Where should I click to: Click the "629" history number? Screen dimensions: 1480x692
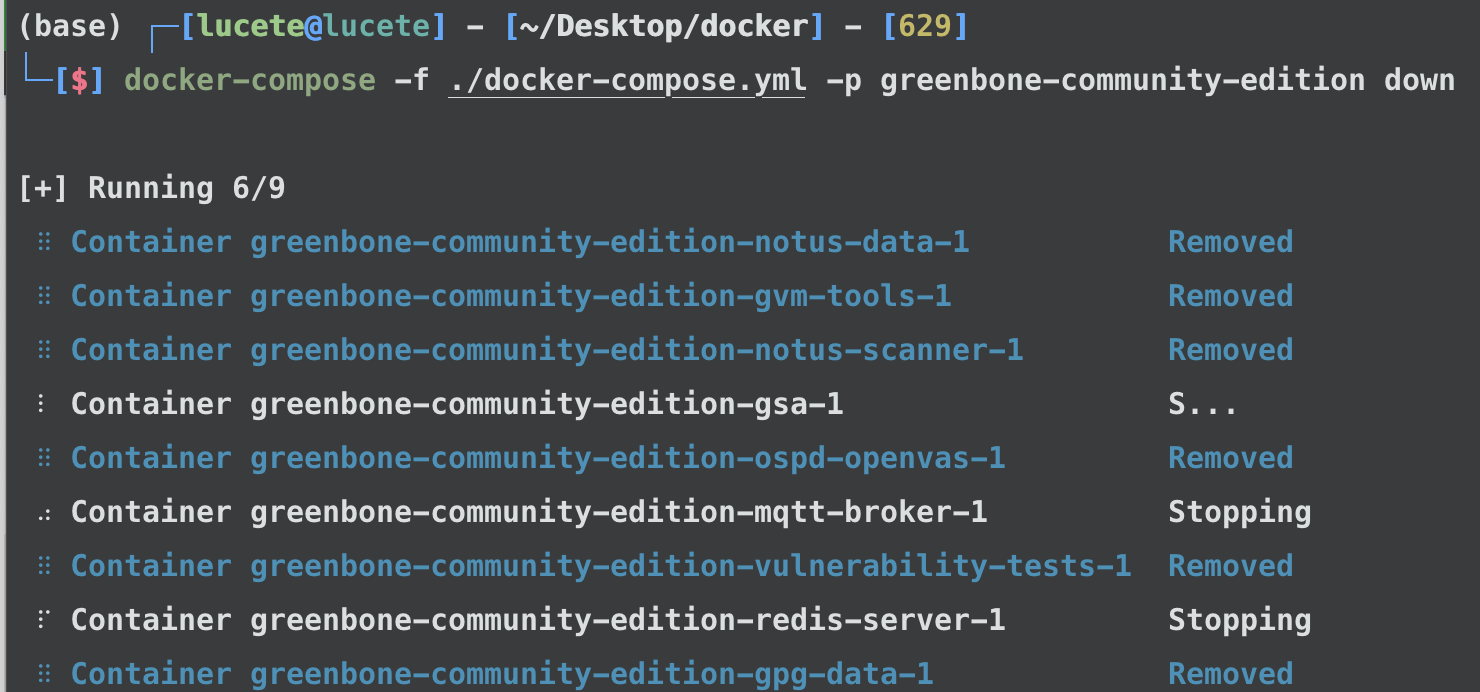(x=924, y=26)
